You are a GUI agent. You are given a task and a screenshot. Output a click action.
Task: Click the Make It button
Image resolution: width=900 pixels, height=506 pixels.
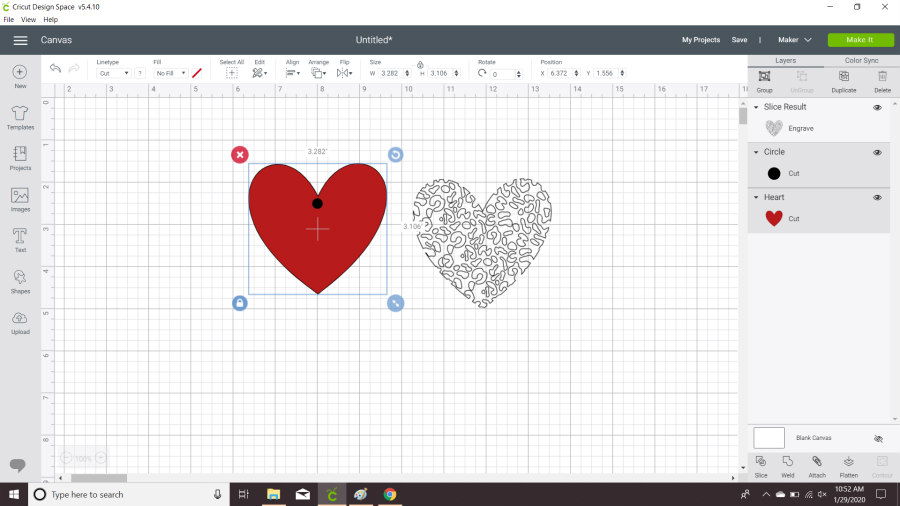point(859,40)
